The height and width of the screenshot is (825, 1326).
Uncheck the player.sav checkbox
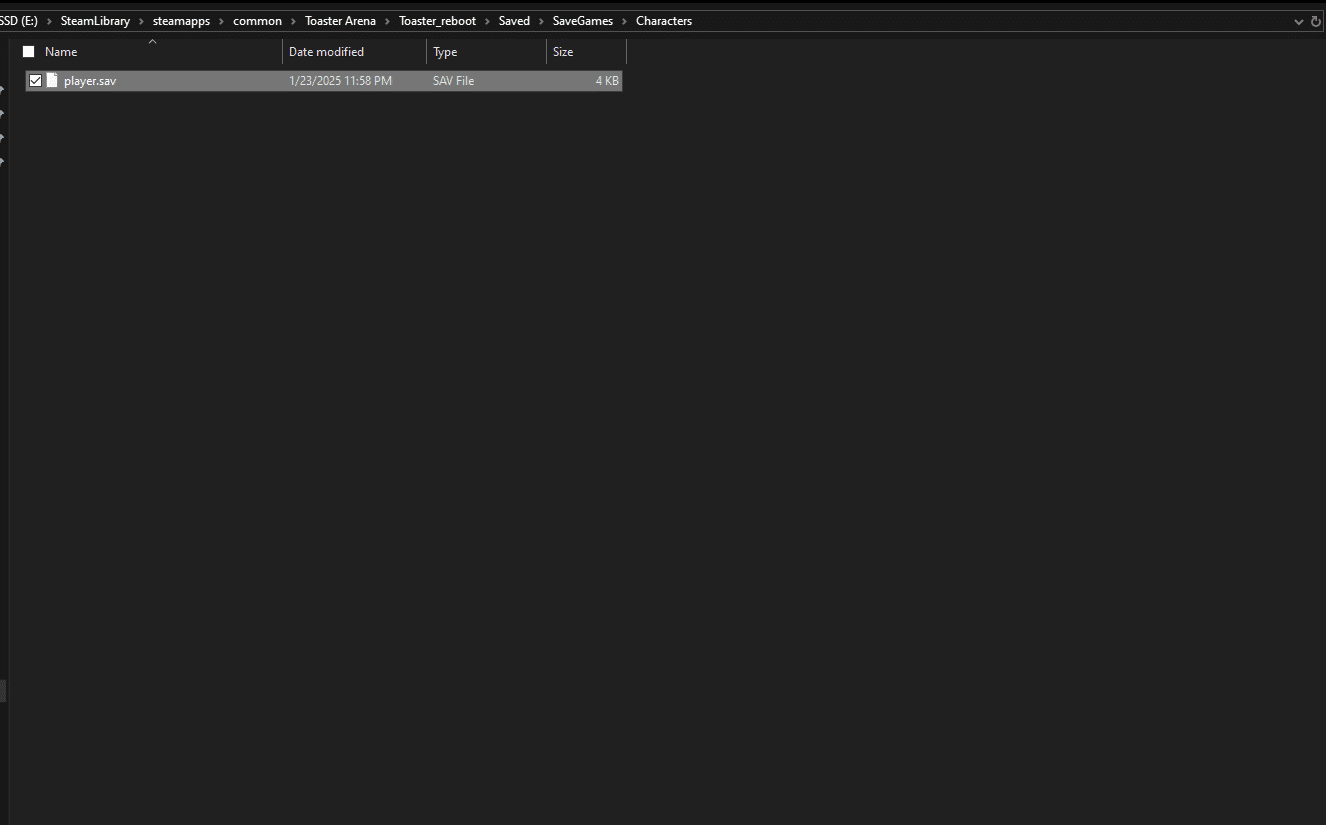[x=35, y=80]
